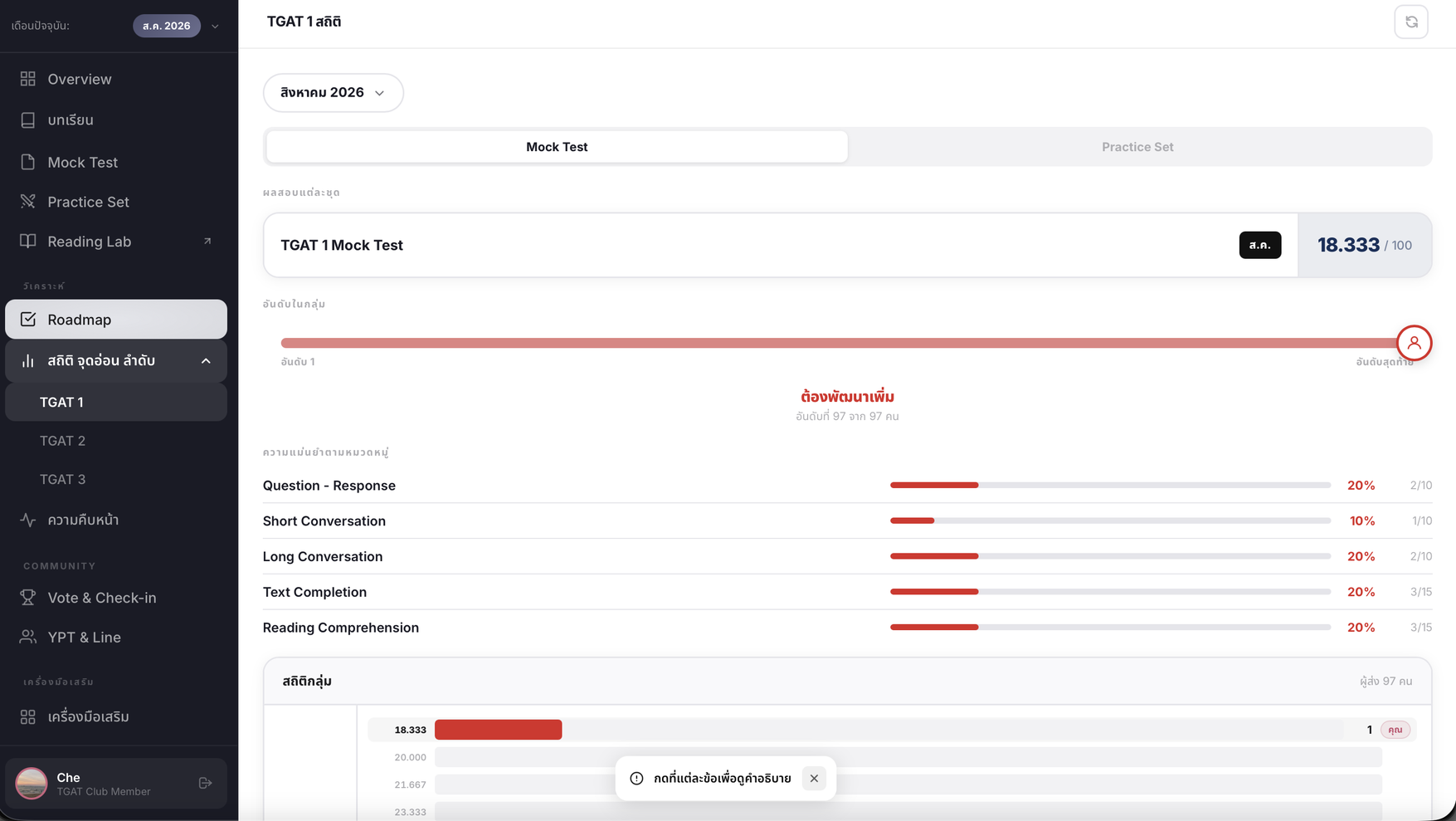Open บทเรียน in the sidebar
Viewport: 1456px width, 821px height.
tap(116, 120)
